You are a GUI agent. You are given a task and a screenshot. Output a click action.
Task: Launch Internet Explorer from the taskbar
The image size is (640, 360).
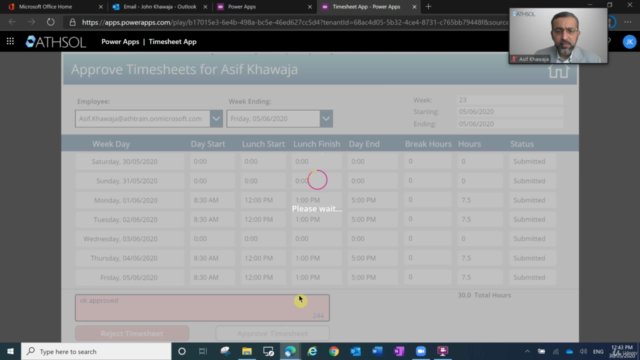(x=312, y=351)
